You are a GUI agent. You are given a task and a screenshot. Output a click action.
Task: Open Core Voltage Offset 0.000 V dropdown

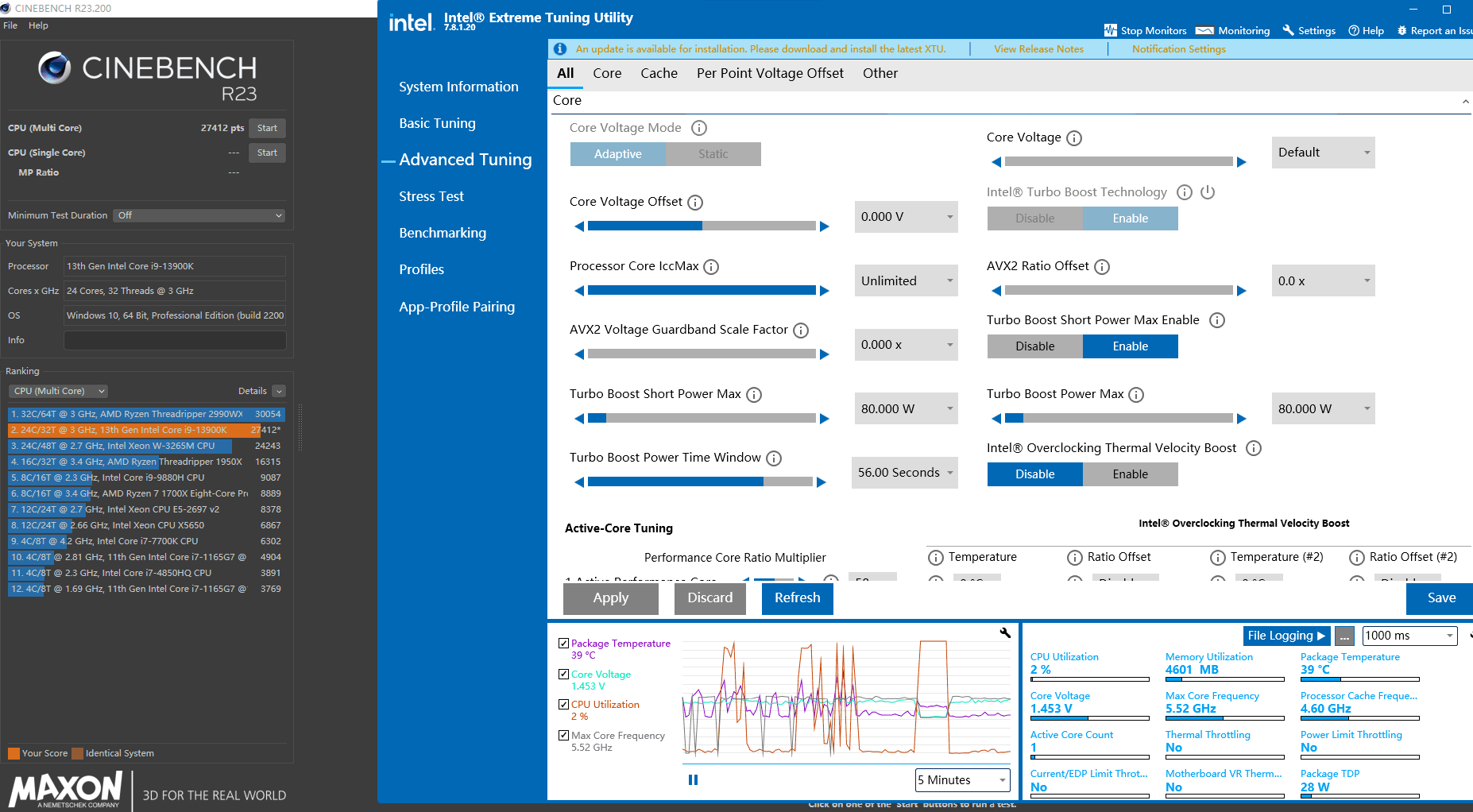pyautogui.click(x=906, y=217)
